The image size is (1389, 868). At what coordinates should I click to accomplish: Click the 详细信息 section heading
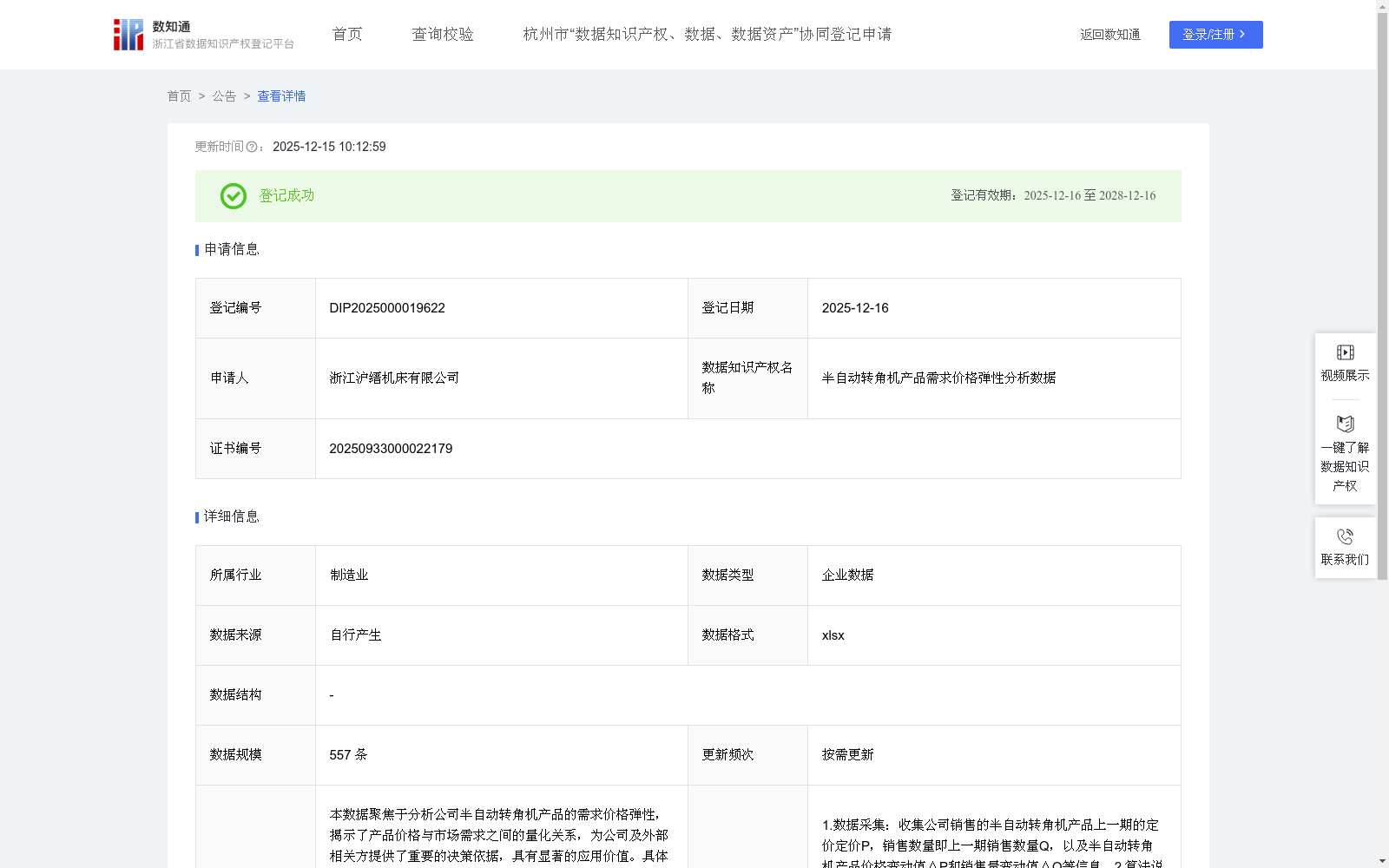(232, 516)
